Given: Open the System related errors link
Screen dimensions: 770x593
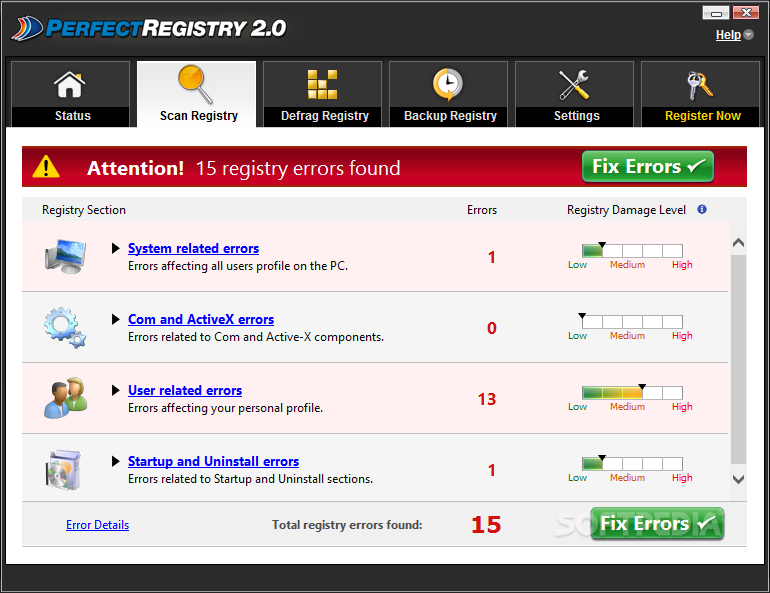Looking at the screenshot, I should [193, 248].
